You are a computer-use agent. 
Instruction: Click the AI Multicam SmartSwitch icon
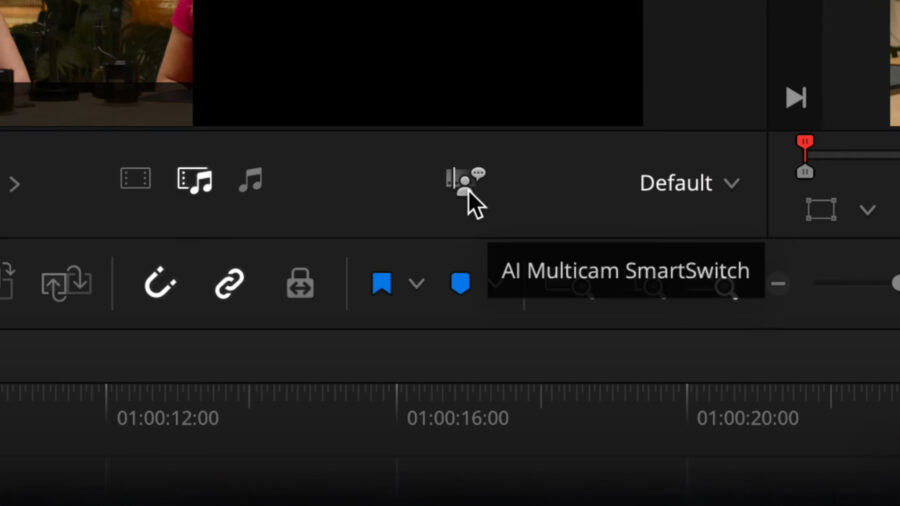463,180
